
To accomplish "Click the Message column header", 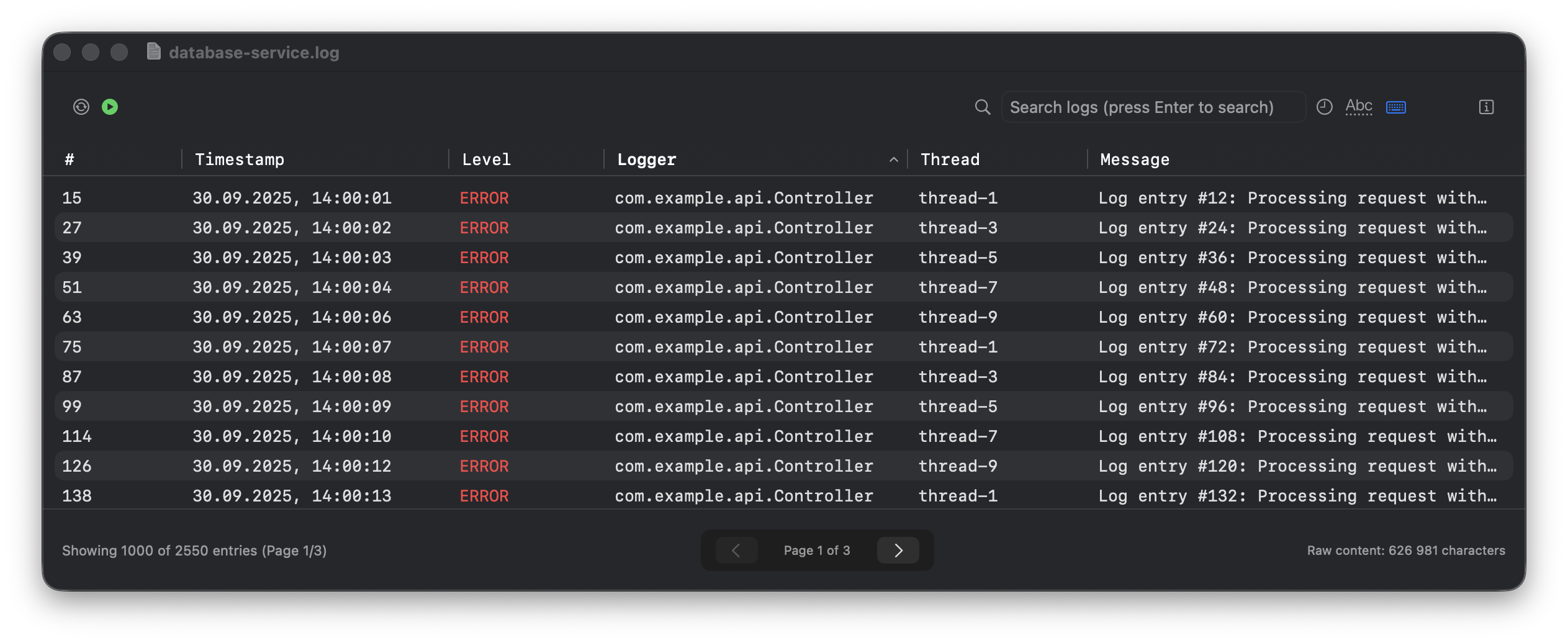I will [1134, 160].
